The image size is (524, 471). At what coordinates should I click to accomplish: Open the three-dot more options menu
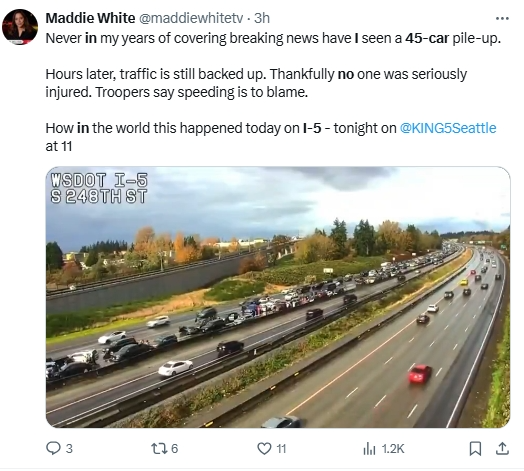tap(502, 18)
